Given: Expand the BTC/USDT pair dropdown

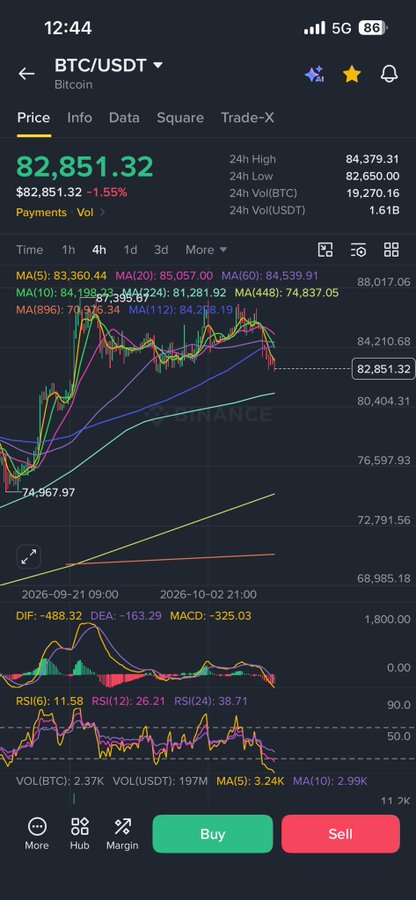Looking at the screenshot, I should tap(158, 65).
